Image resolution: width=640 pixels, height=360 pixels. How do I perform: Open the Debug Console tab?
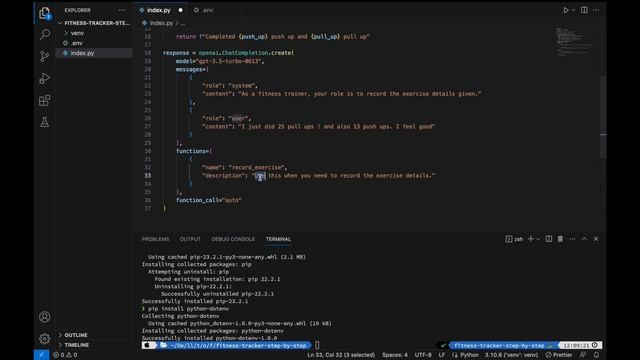pyautogui.click(x=233, y=239)
